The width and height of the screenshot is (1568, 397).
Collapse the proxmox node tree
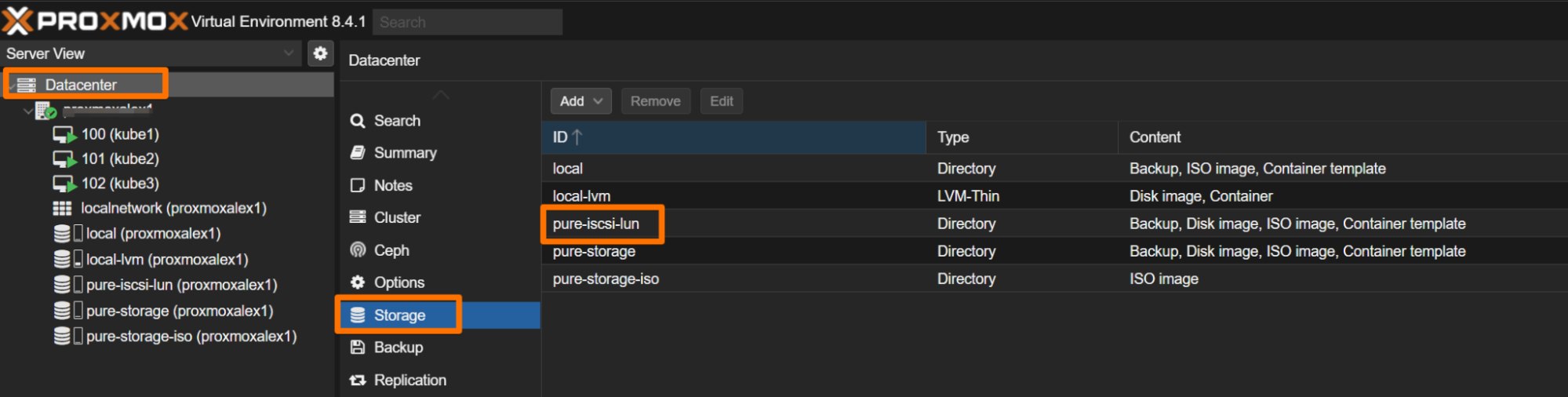click(28, 111)
